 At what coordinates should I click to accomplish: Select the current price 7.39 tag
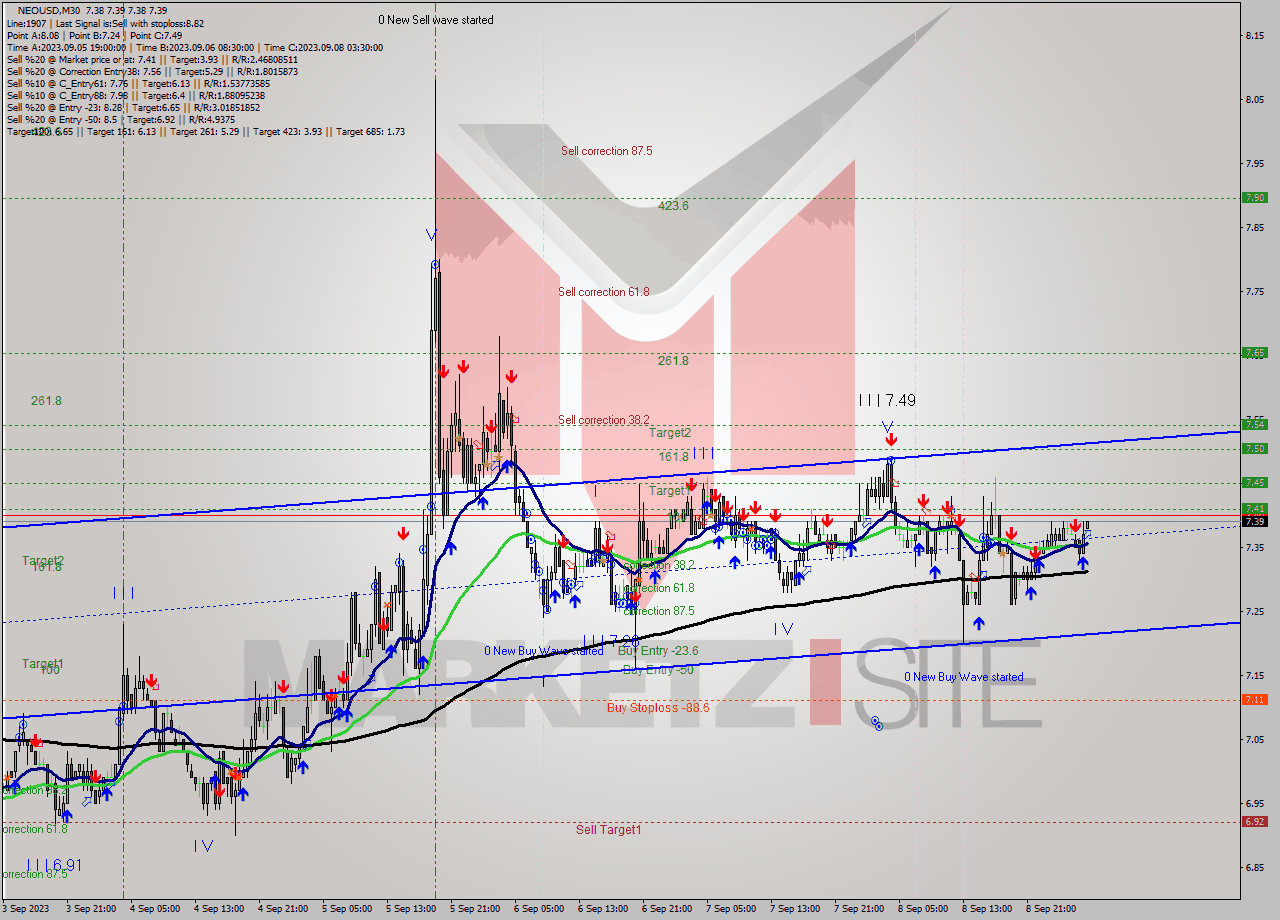point(1254,521)
